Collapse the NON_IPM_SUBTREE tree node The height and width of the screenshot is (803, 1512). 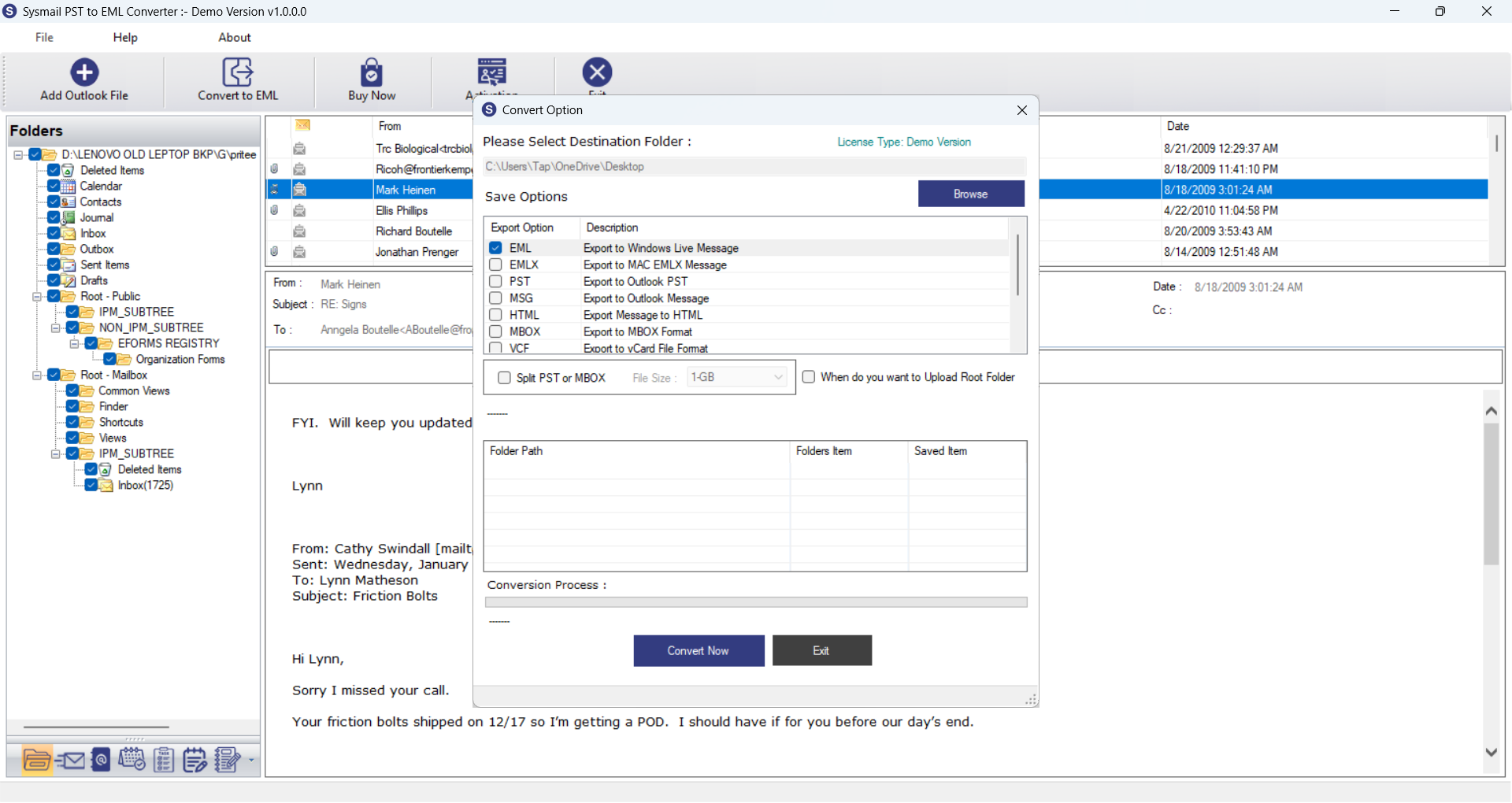click(55, 328)
